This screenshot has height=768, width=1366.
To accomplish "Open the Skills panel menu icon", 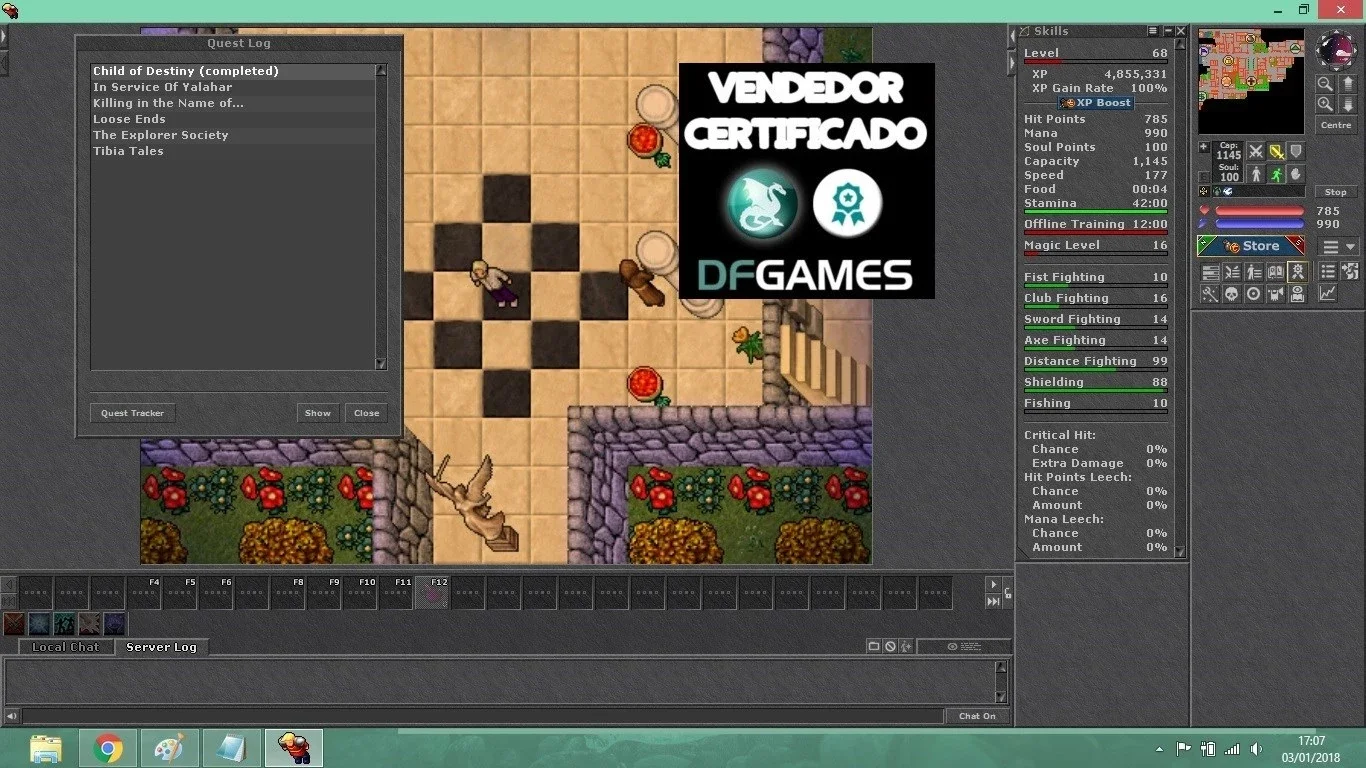I will point(1153,32).
